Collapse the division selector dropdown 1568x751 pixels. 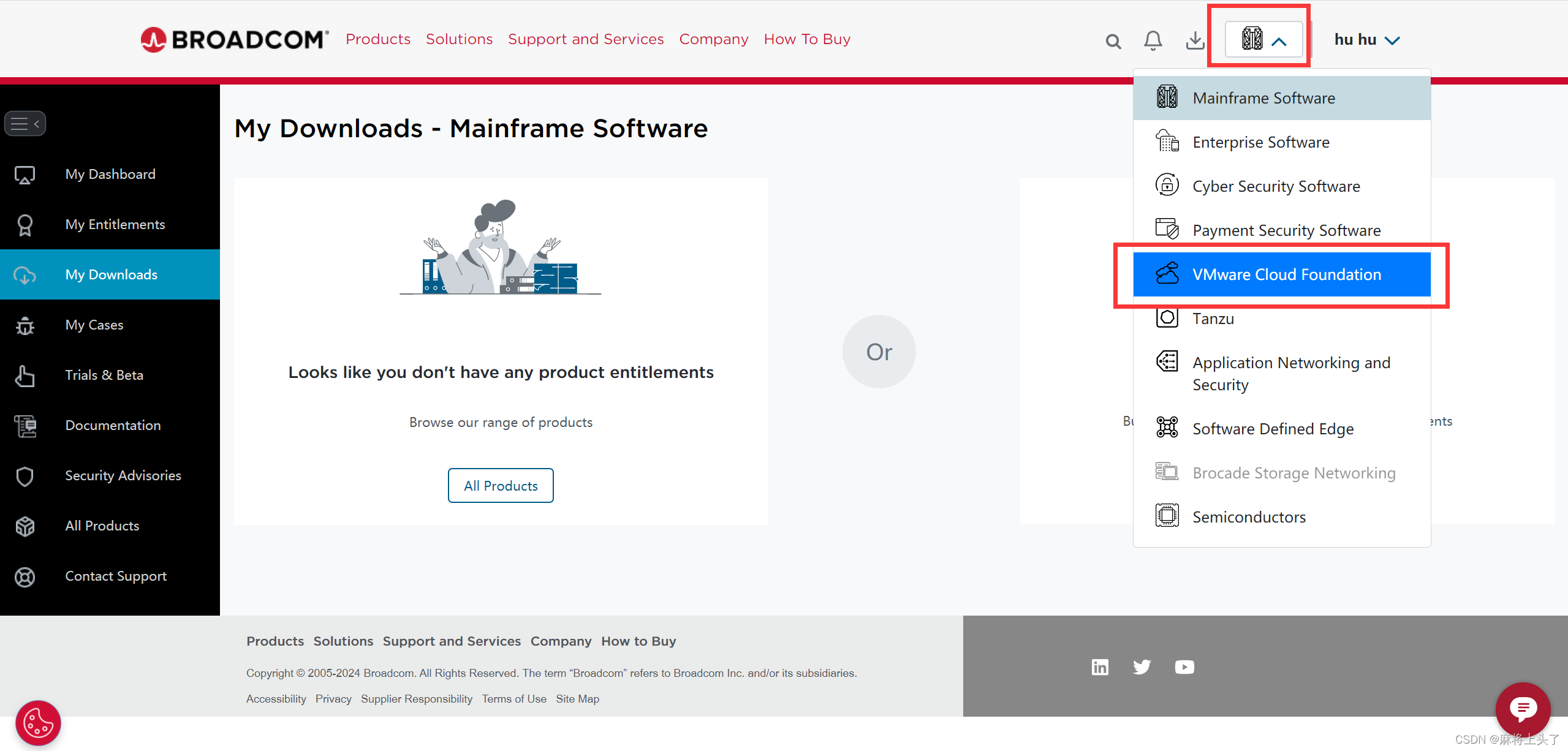tap(1263, 40)
